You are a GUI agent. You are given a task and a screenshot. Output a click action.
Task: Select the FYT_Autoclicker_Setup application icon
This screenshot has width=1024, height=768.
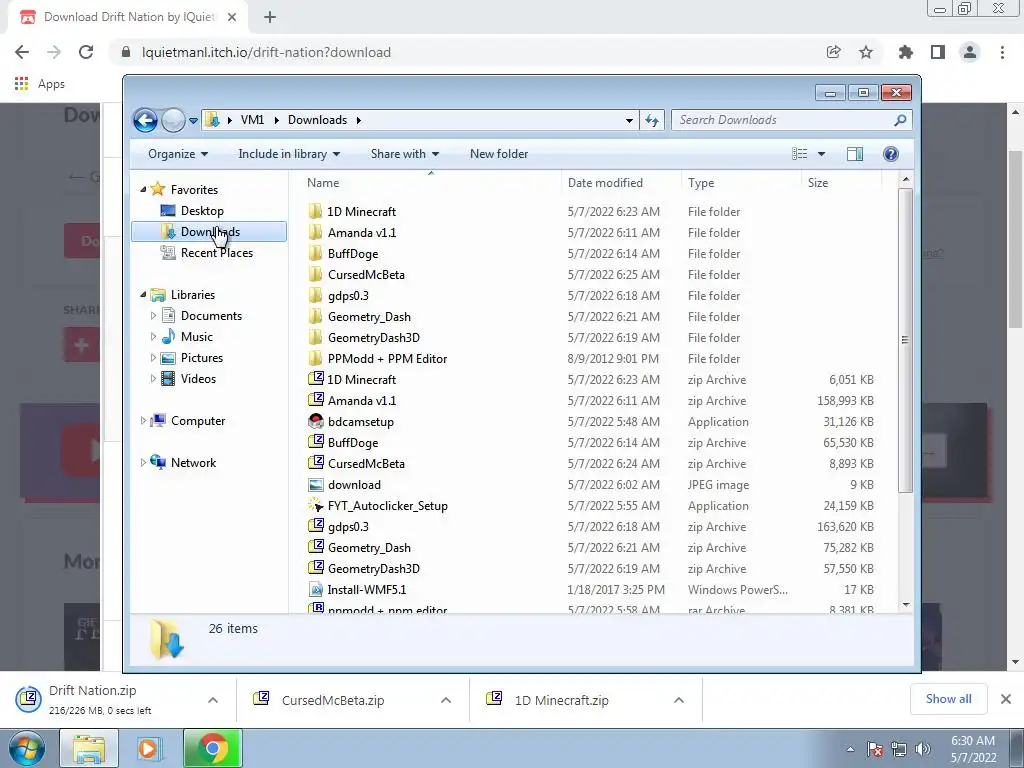point(315,505)
